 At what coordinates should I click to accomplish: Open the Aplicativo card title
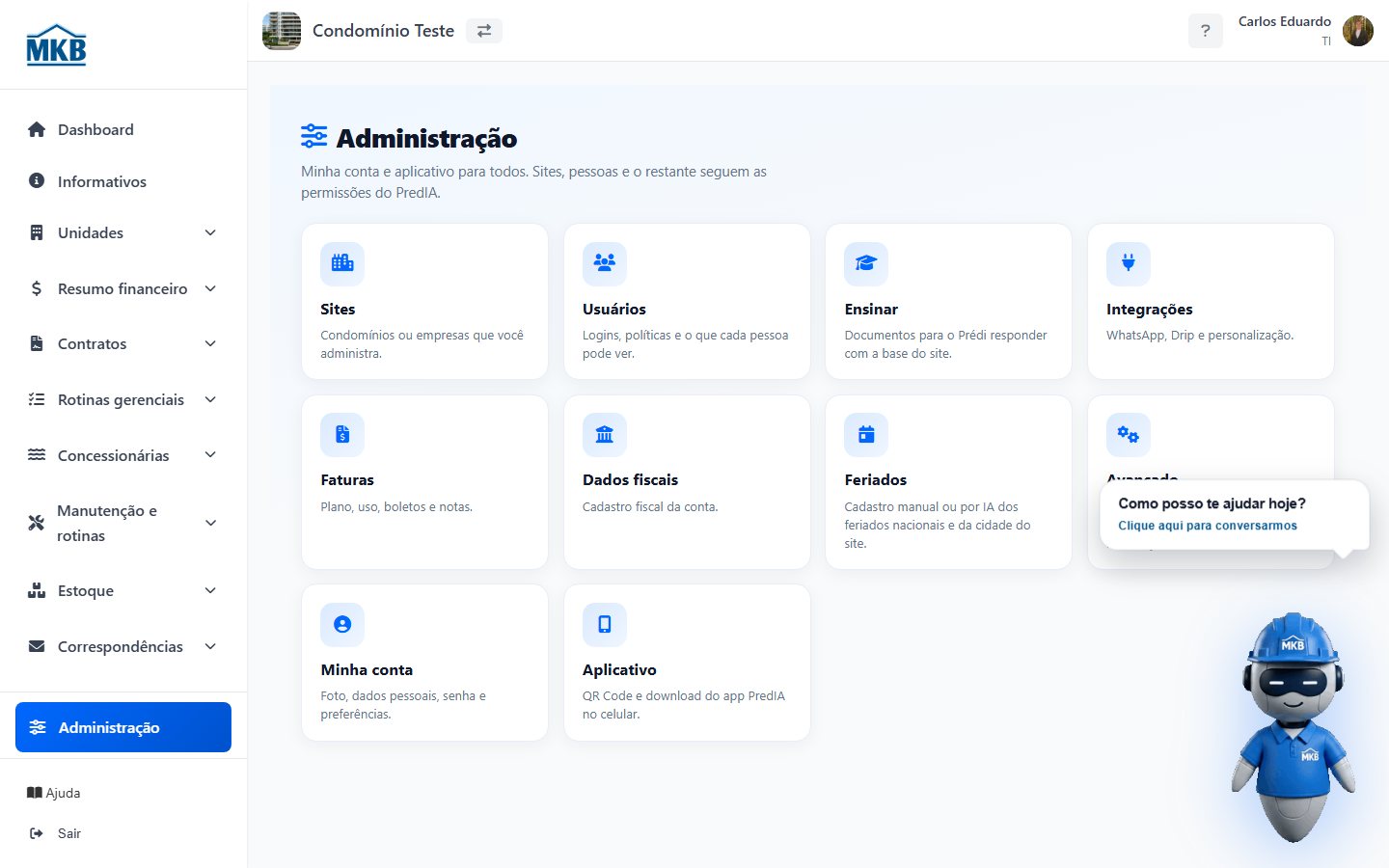[x=619, y=670]
